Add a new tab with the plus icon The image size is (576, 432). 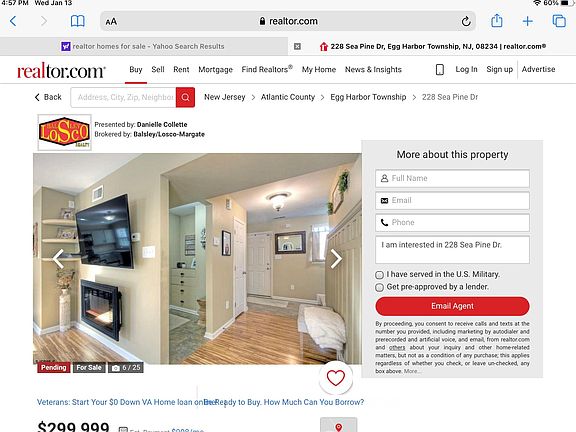click(x=528, y=21)
